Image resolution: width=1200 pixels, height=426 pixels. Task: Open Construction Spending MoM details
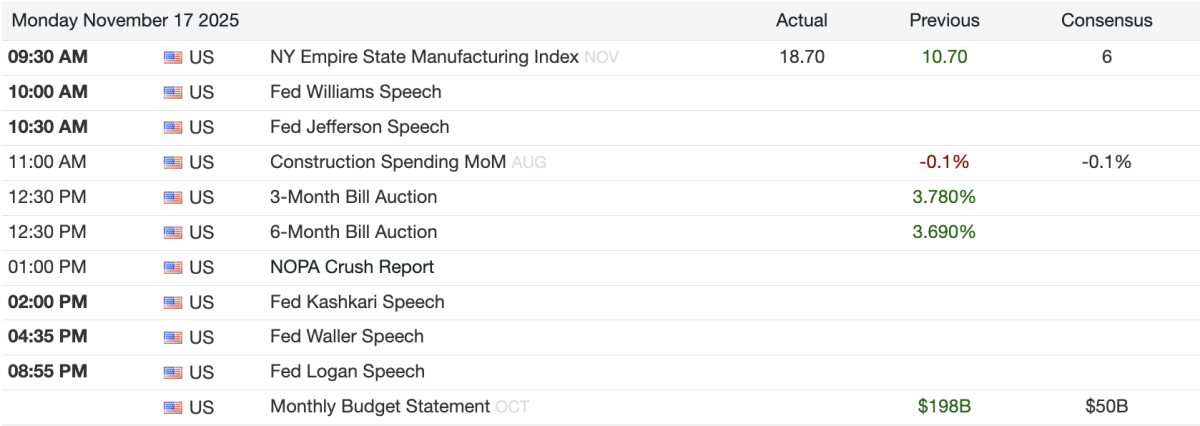pos(388,162)
